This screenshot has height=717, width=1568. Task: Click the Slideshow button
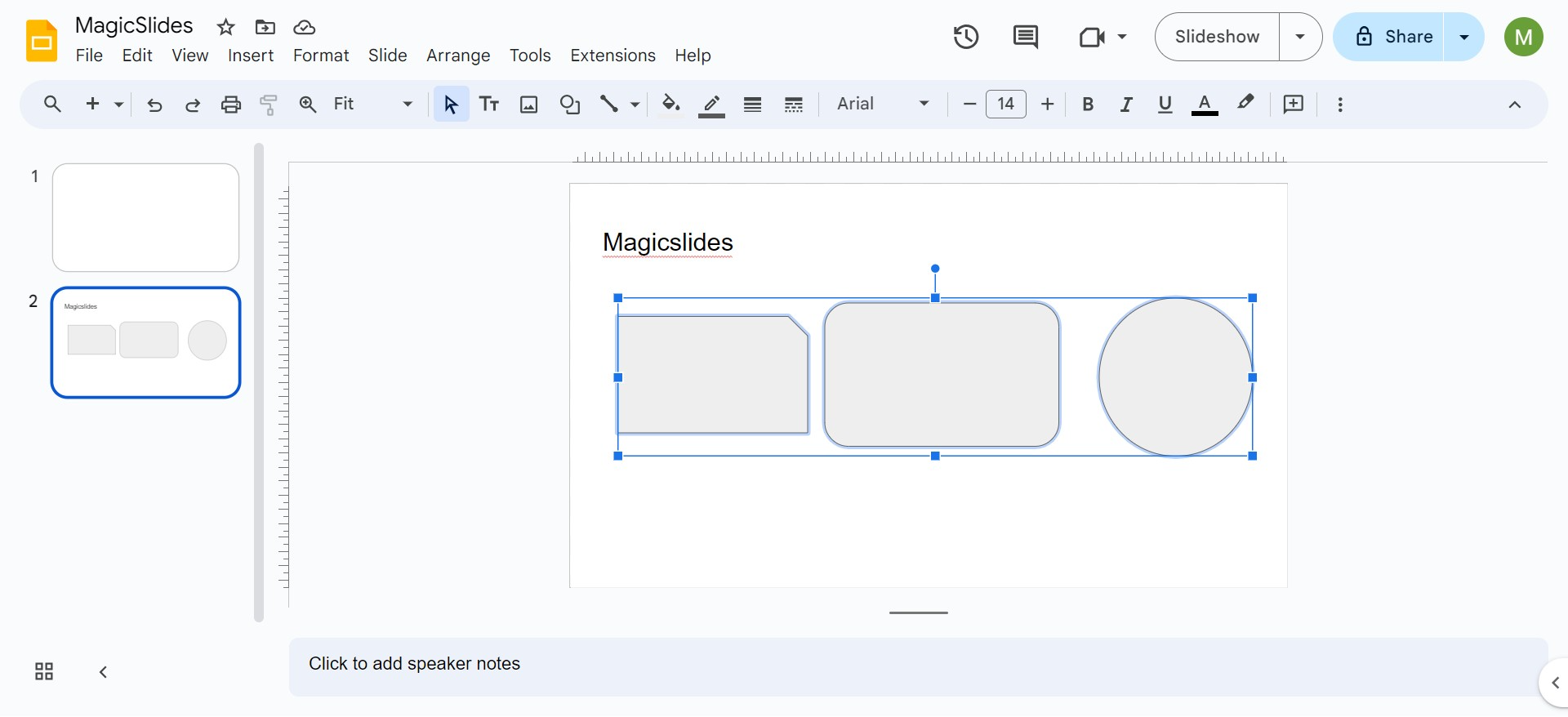(x=1217, y=37)
